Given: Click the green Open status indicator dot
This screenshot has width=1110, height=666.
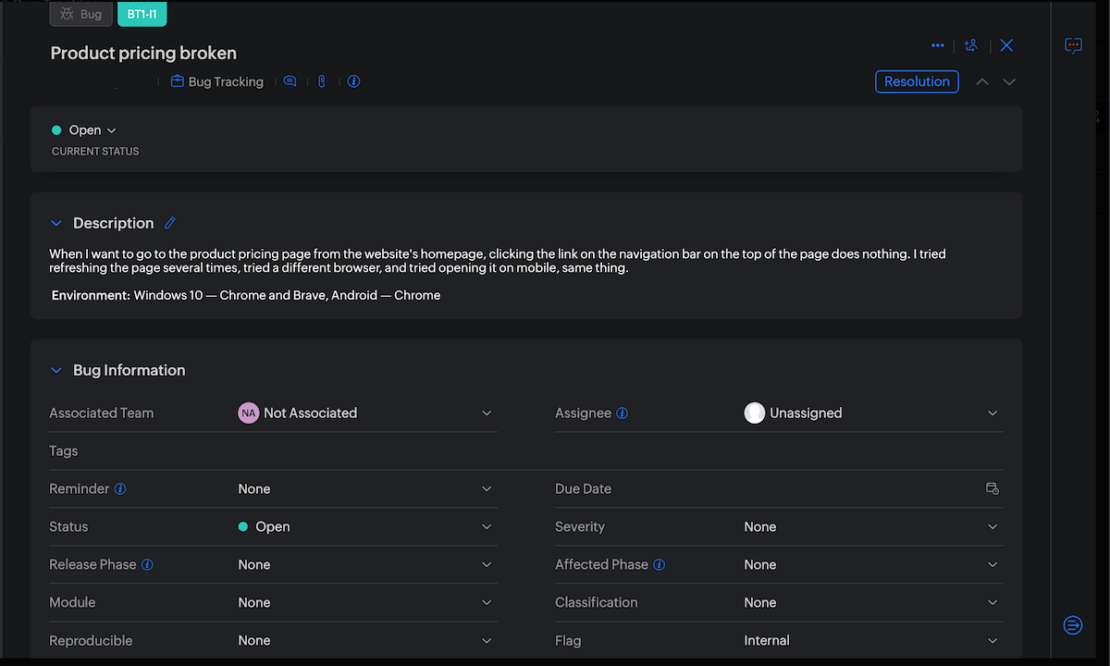Looking at the screenshot, I should coord(57,130).
